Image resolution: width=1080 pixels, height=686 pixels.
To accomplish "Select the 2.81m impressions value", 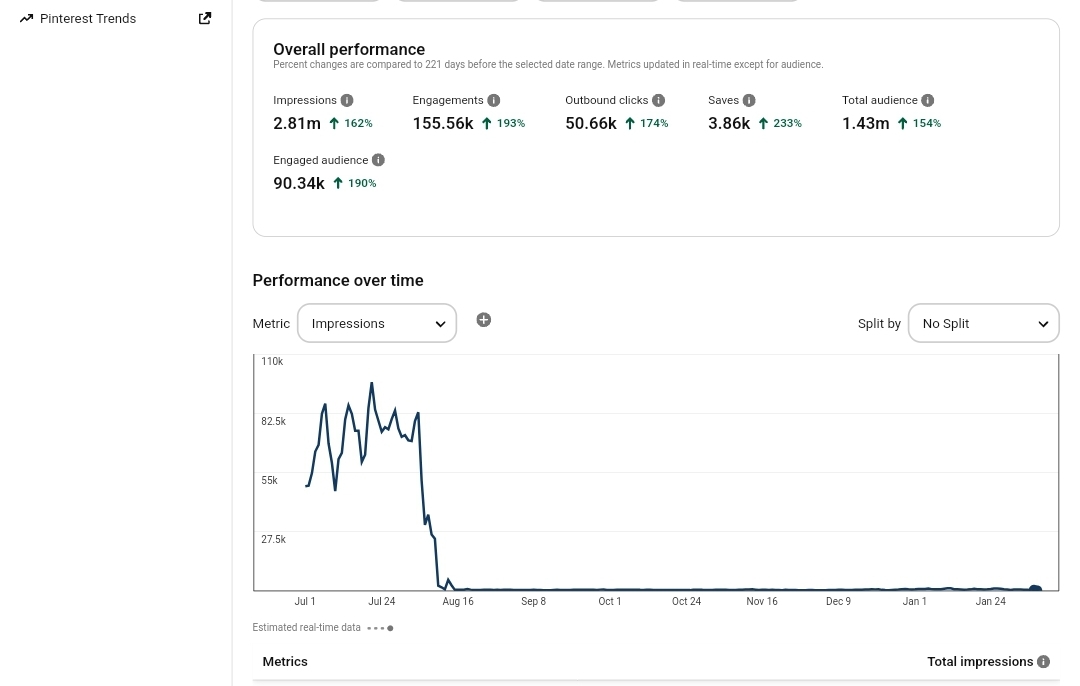I will [x=297, y=123].
